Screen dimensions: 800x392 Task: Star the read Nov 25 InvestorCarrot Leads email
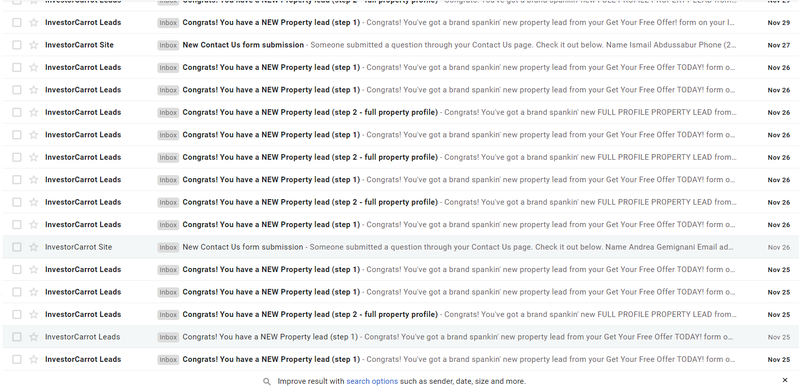(x=34, y=337)
